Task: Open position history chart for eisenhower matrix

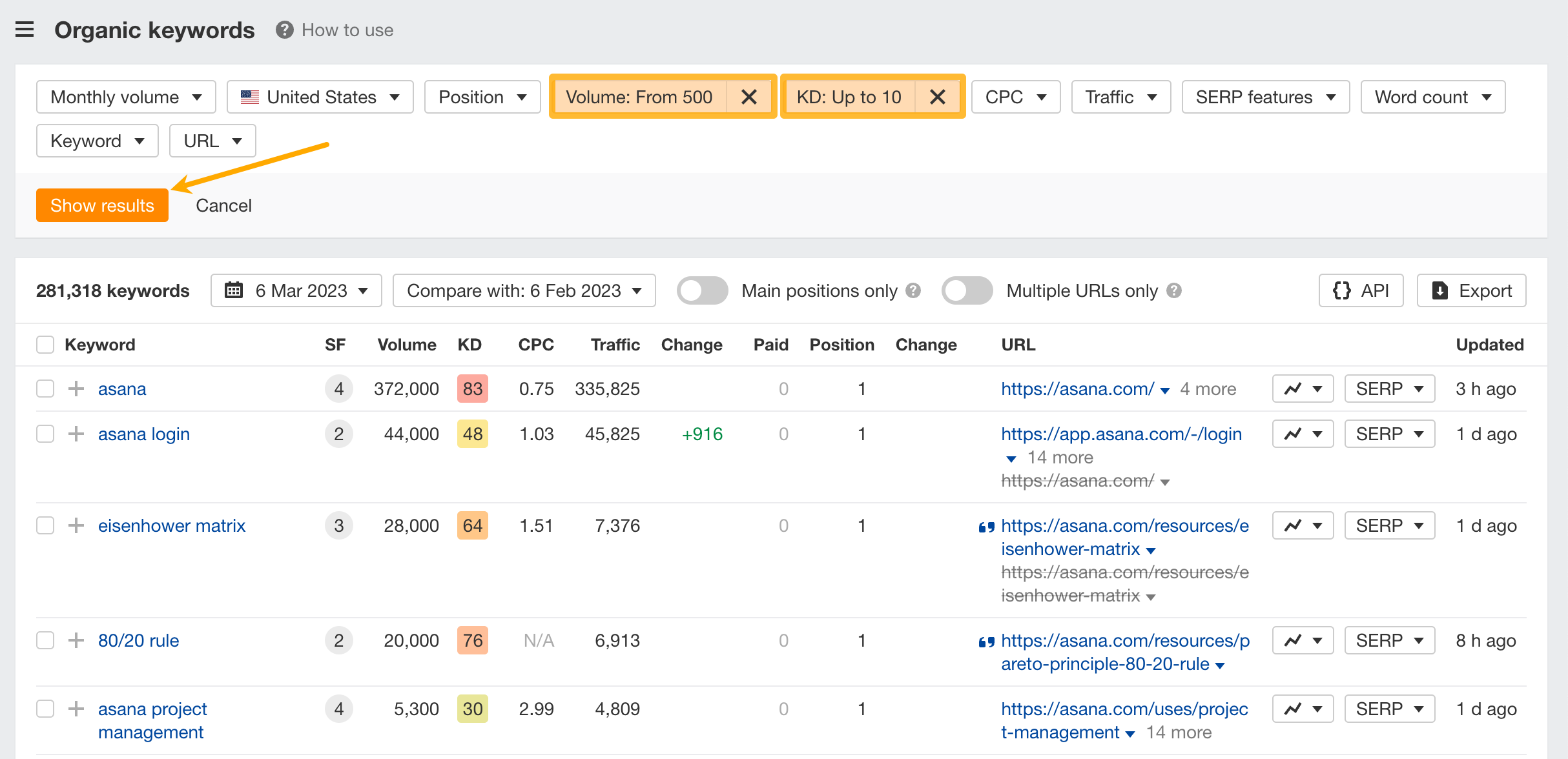Action: point(1303,525)
